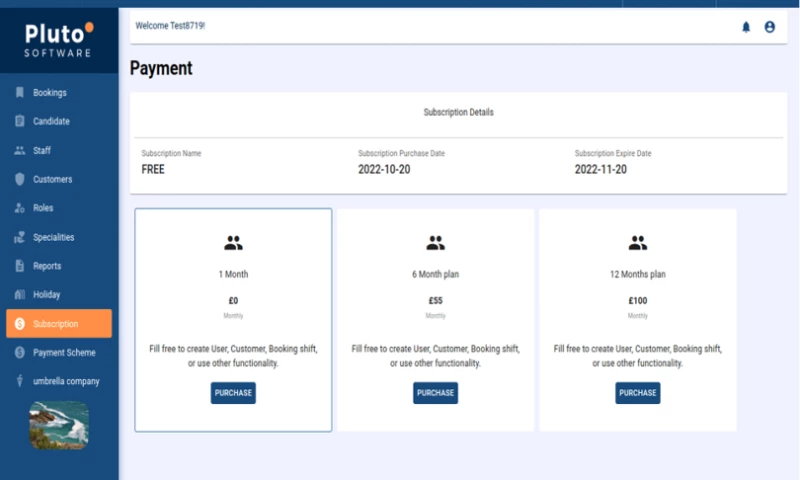Click the 'Fill free to create' description on the 1 Month card
Image resolution: width=800 pixels, height=480 pixels.
(233, 356)
